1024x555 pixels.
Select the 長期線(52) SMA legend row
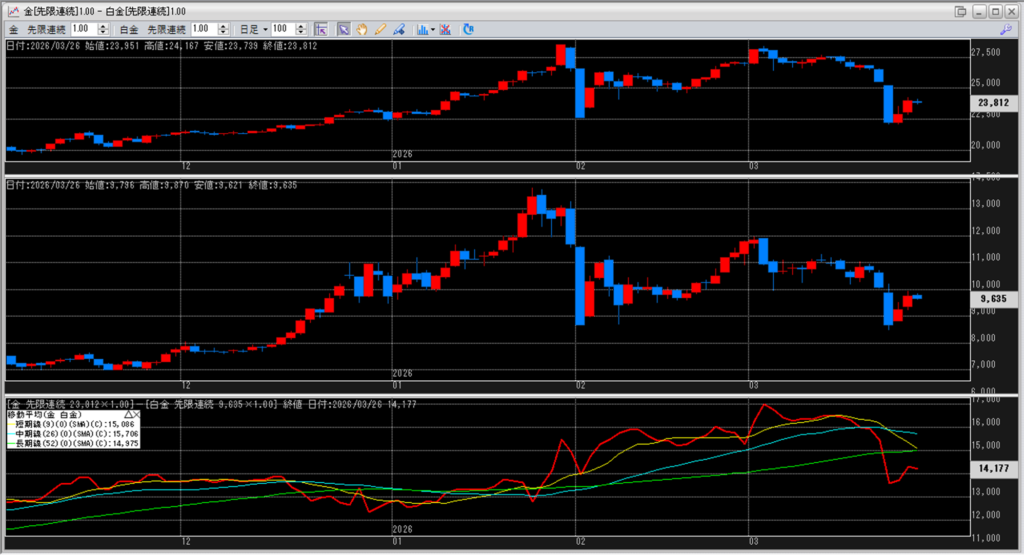click(x=73, y=443)
